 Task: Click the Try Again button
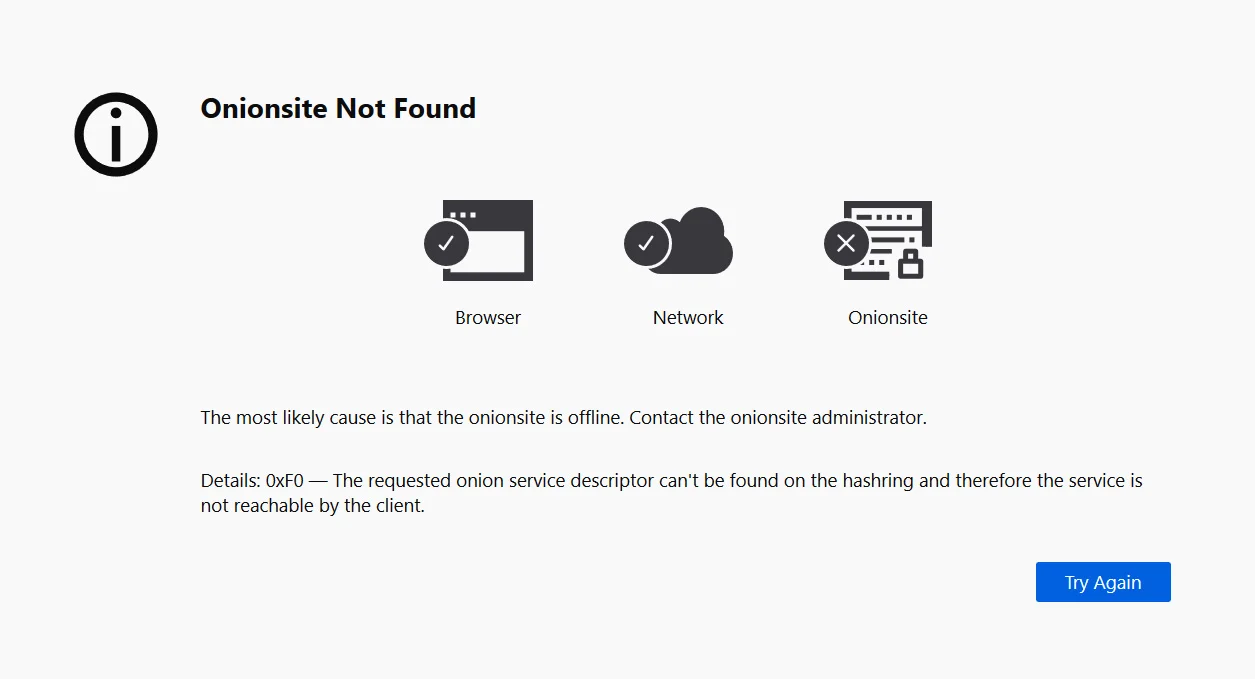click(1103, 582)
